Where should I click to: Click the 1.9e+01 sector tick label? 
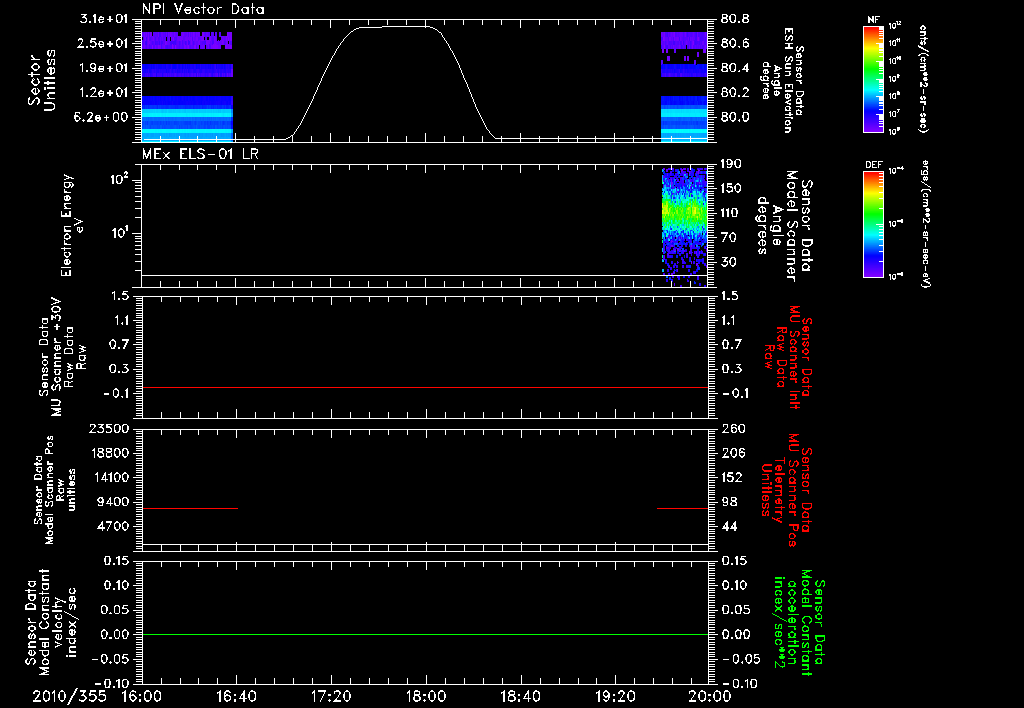103,68
